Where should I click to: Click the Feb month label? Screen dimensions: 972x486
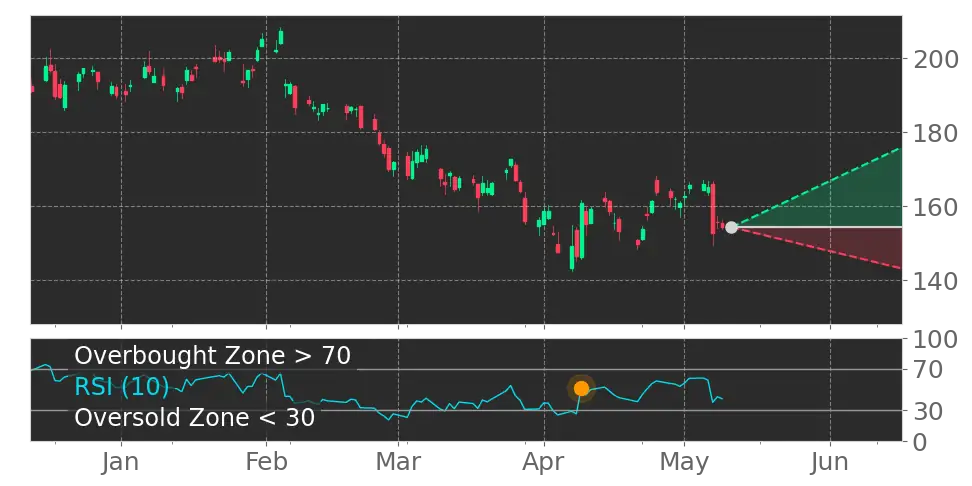(x=266, y=462)
